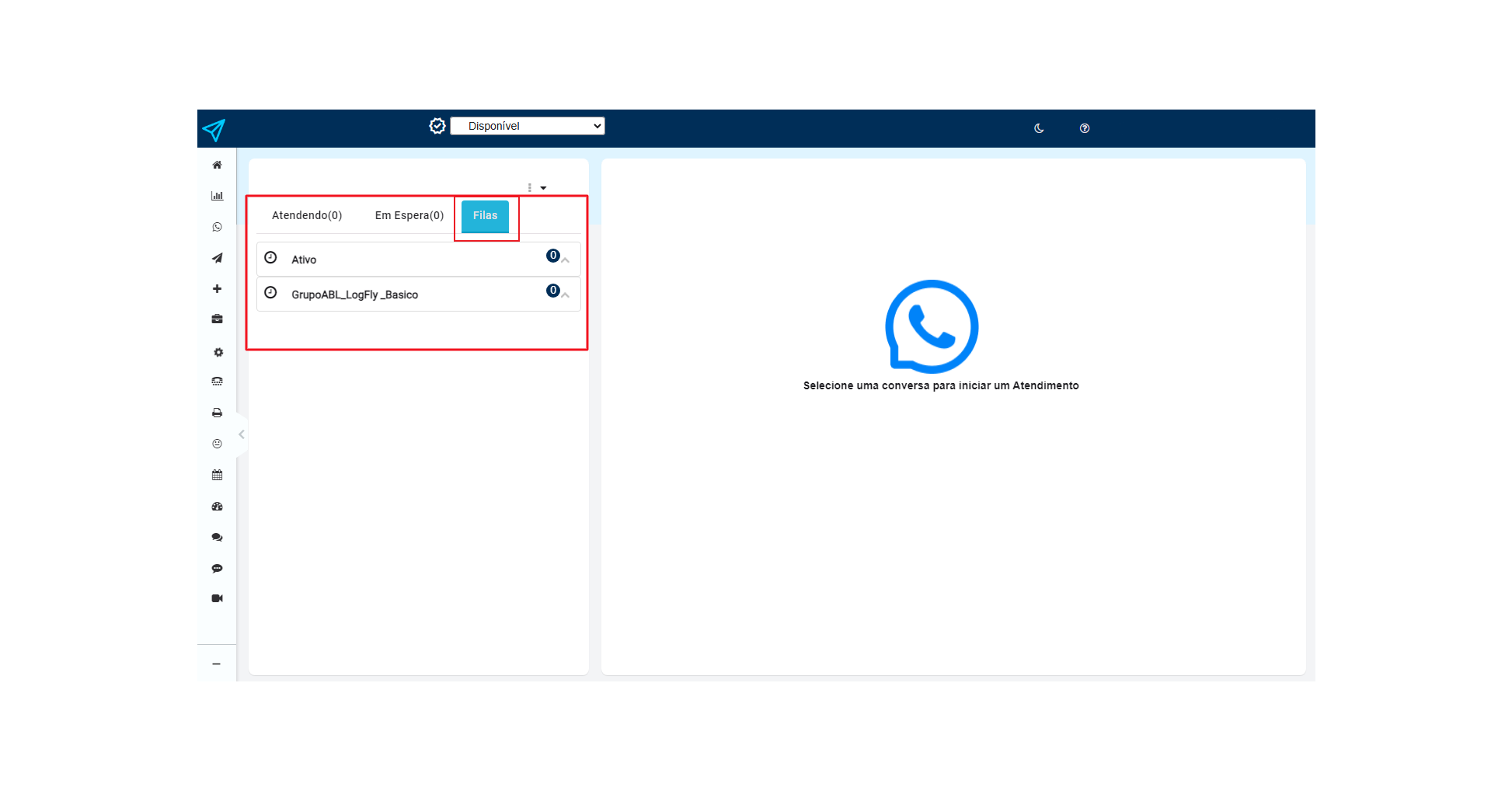Click the 0 counter badge on GrupoABL_LogFly_Basico
1512x791 pixels.
coord(553,291)
